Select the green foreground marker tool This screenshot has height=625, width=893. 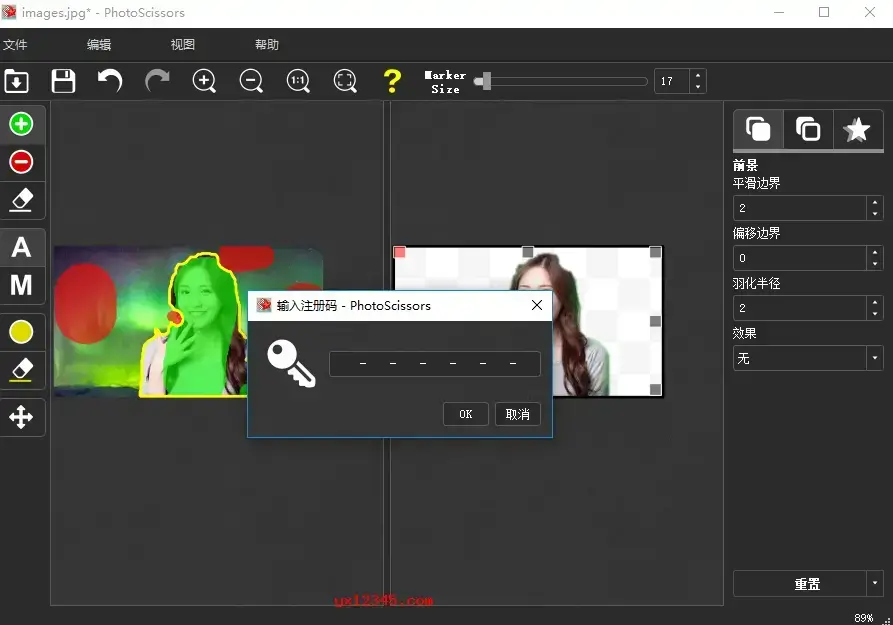coord(21,124)
